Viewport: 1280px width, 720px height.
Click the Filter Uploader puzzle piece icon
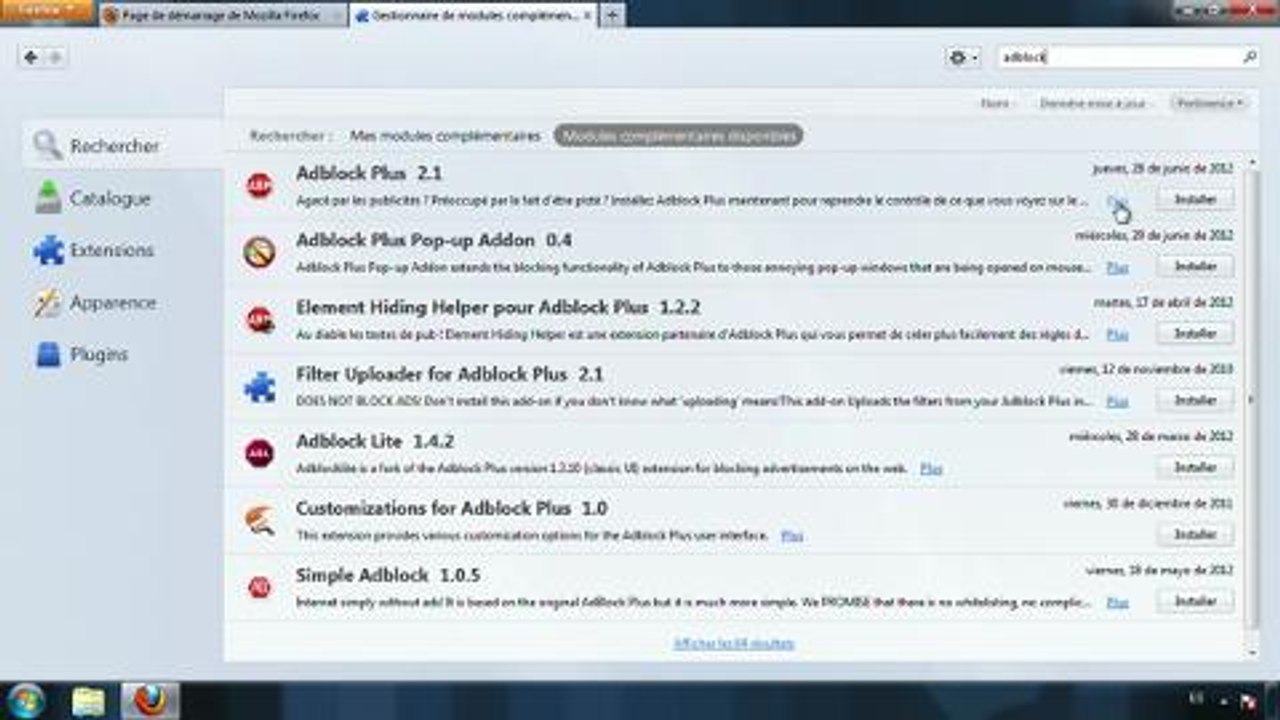coord(259,386)
